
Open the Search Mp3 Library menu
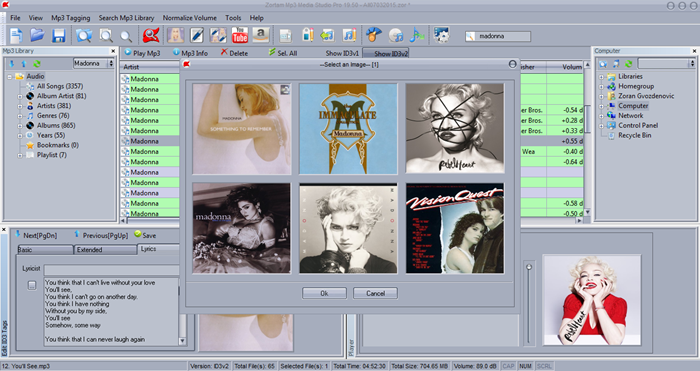(x=126, y=18)
